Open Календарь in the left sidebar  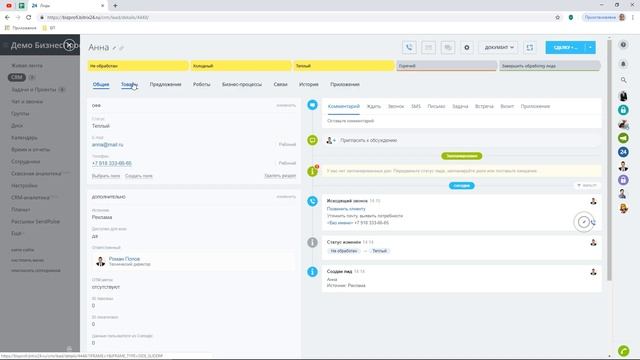click(x=24, y=138)
